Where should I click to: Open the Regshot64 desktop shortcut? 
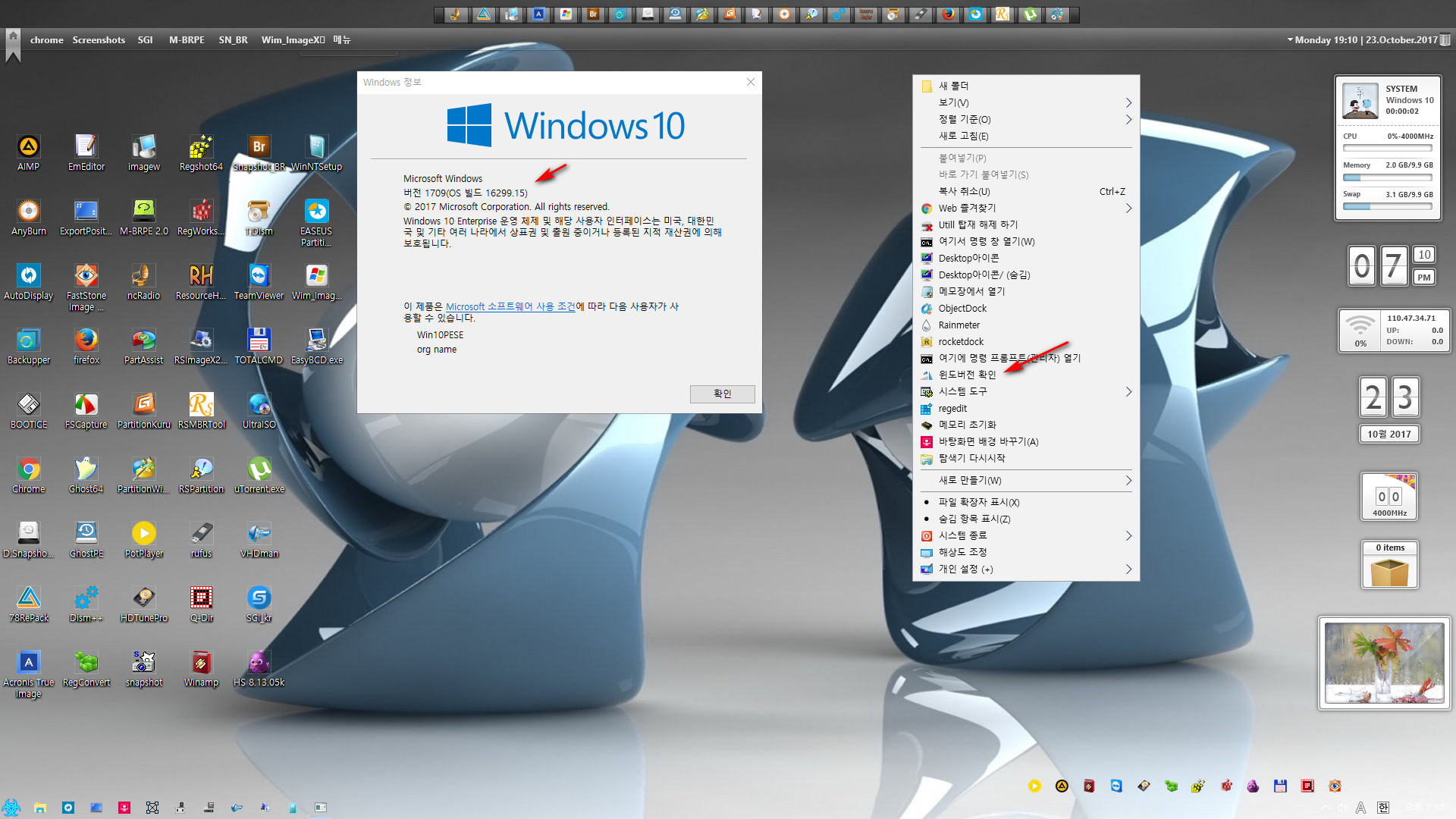coord(201,152)
